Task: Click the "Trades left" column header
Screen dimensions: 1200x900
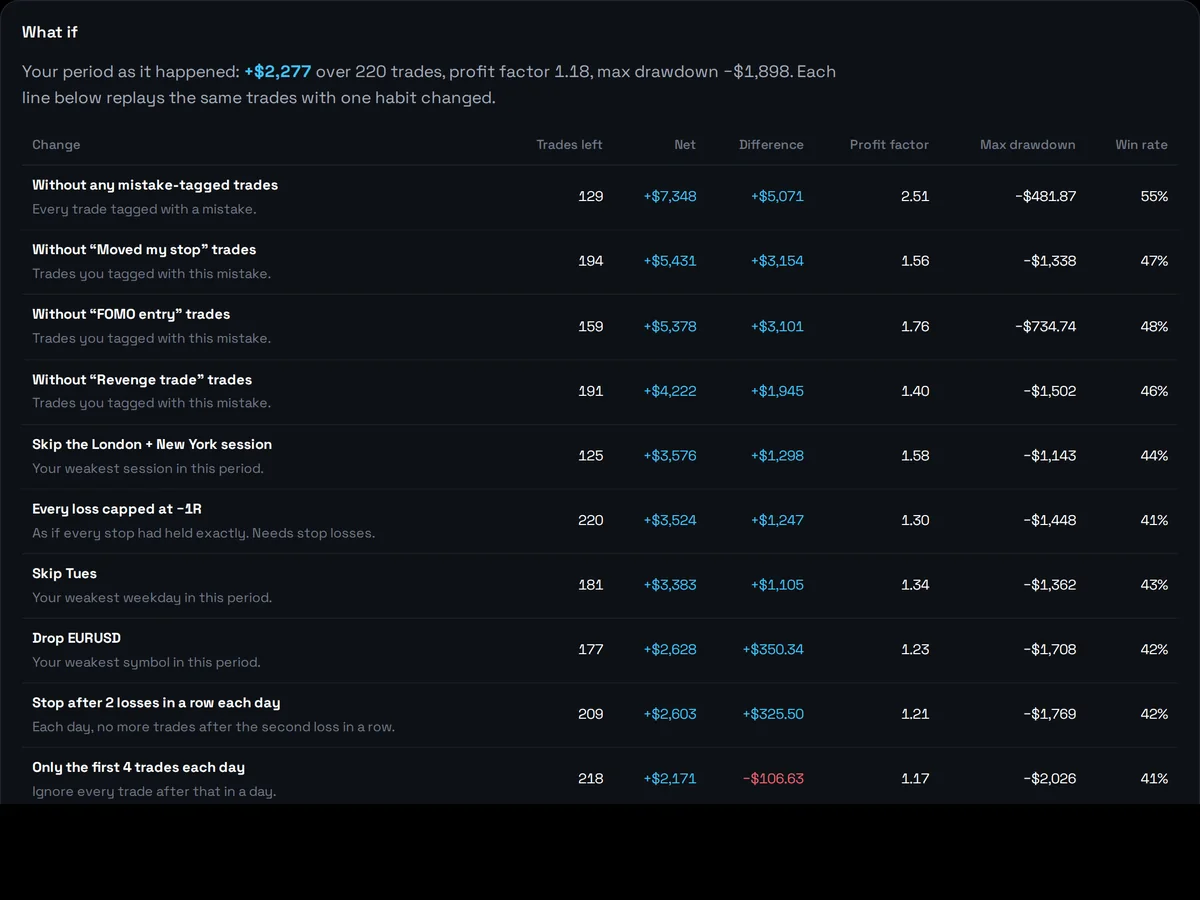Action: pyautogui.click(x=569, y=145)
